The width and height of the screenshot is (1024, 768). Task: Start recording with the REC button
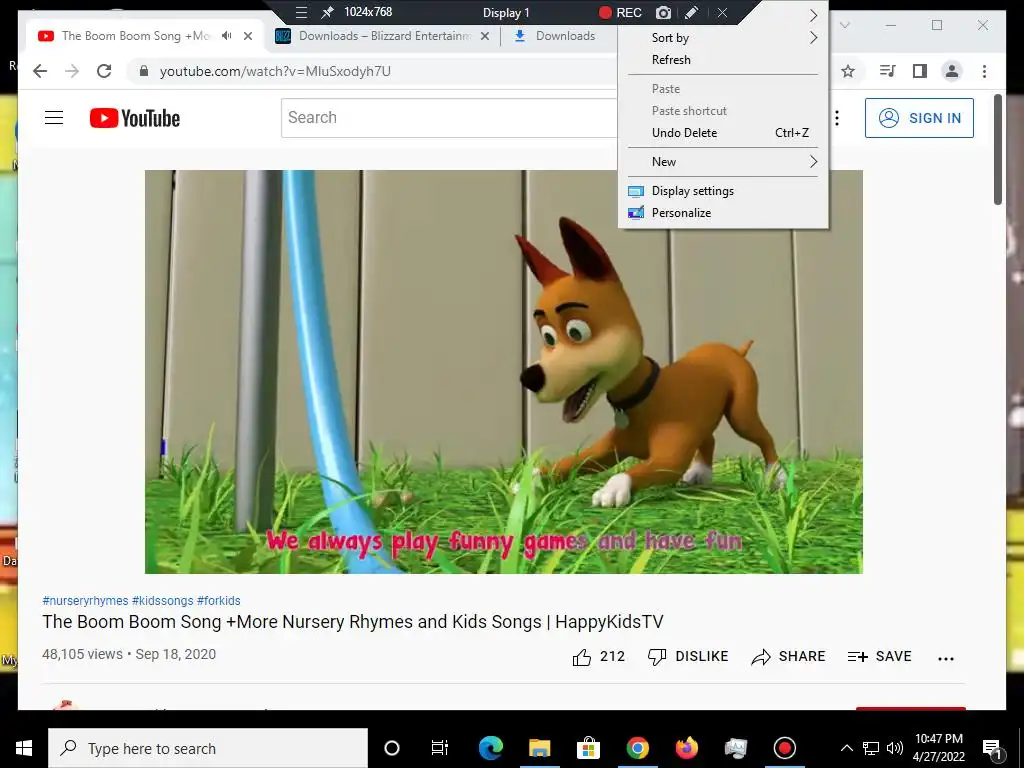620,12
